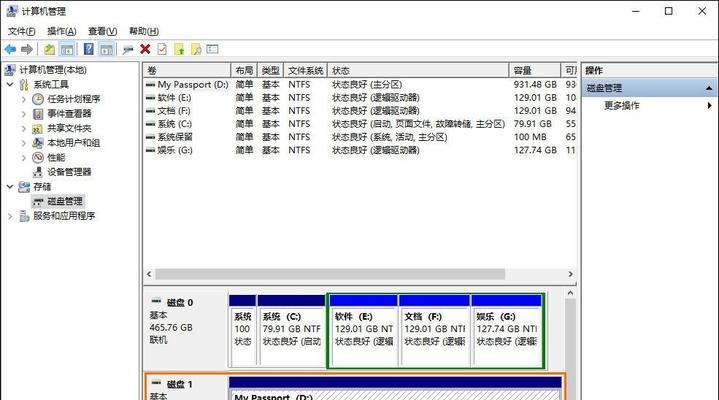
Task: Click the 服务和应用程序 icon
Action: click(x=24, y=216)
